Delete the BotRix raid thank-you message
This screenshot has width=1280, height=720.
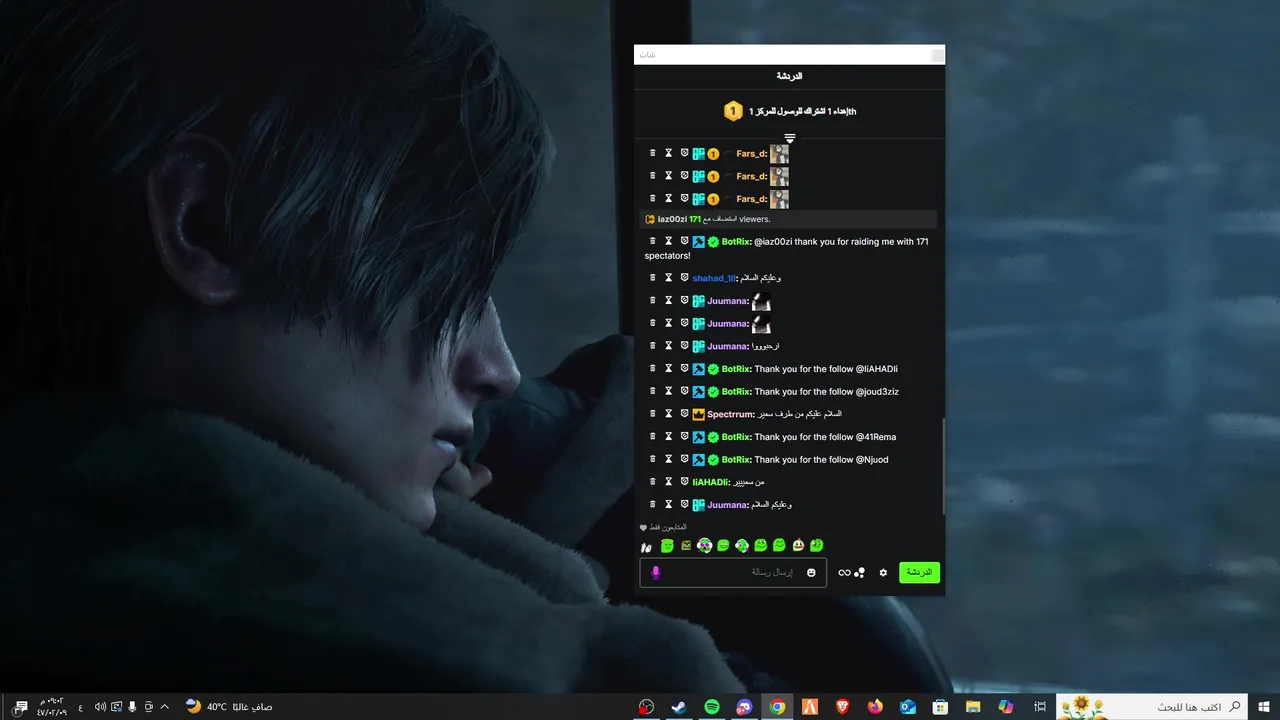[x=653, y=241]
